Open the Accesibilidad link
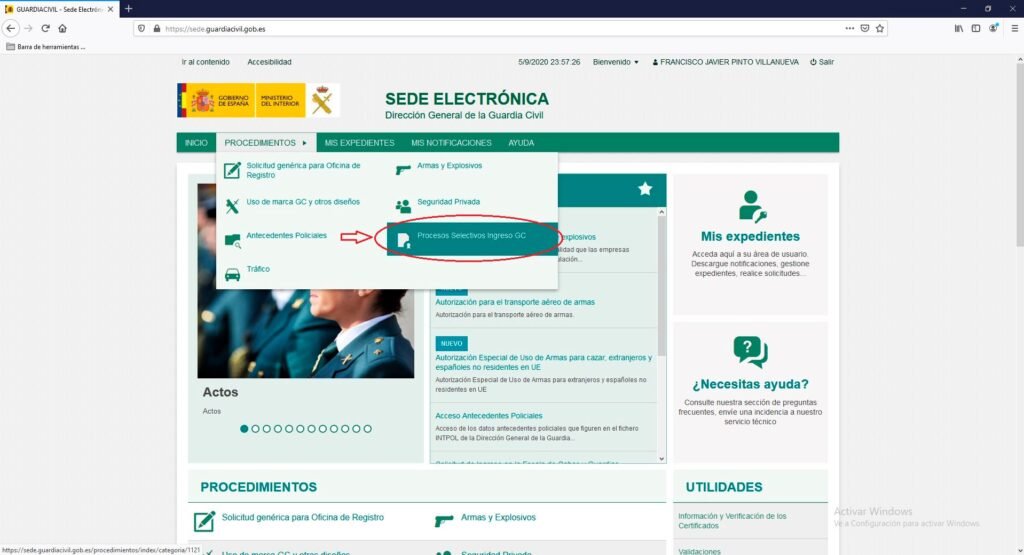1024x555 pixels. pos(269,62)
